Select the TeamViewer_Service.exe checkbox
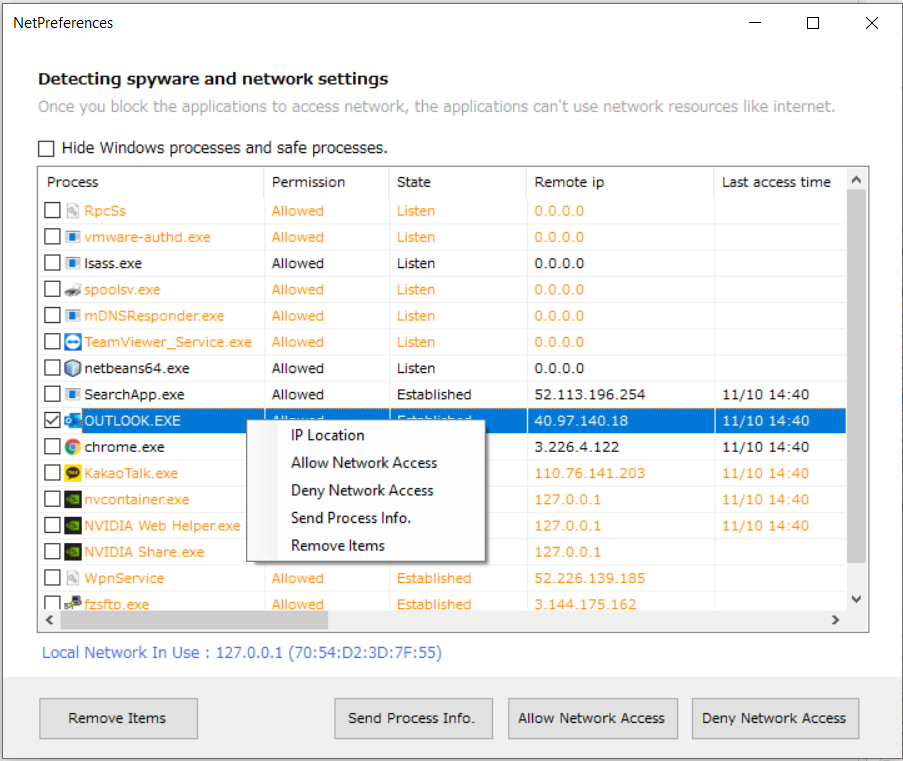Screen dimensions: 903x761 click(x=52, y=342)
